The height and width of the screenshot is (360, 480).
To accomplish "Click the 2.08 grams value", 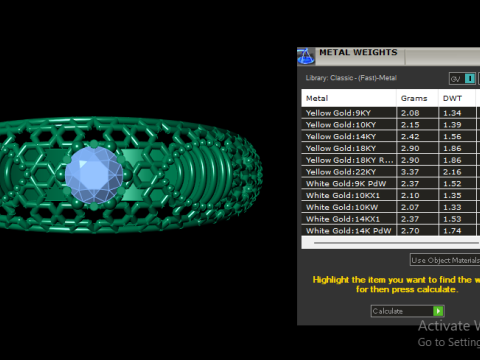I will pos(410,113).
